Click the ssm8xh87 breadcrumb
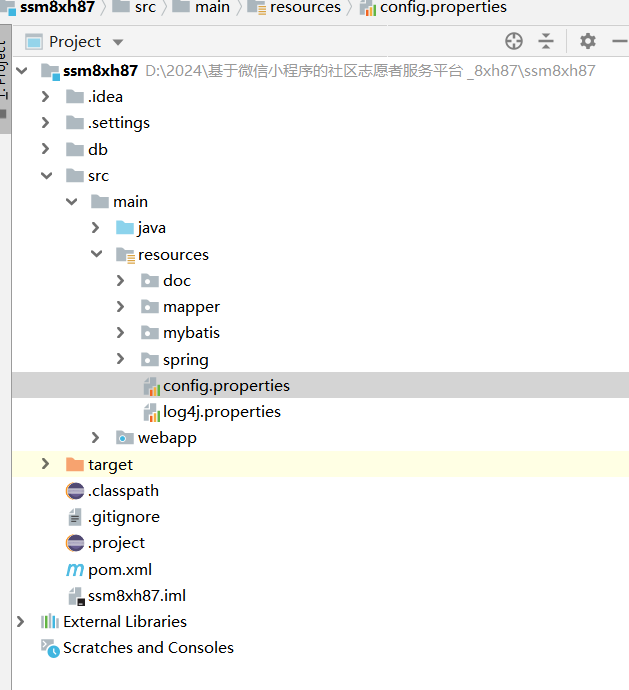This screenshot has width=629, height=690. [57, 7]
